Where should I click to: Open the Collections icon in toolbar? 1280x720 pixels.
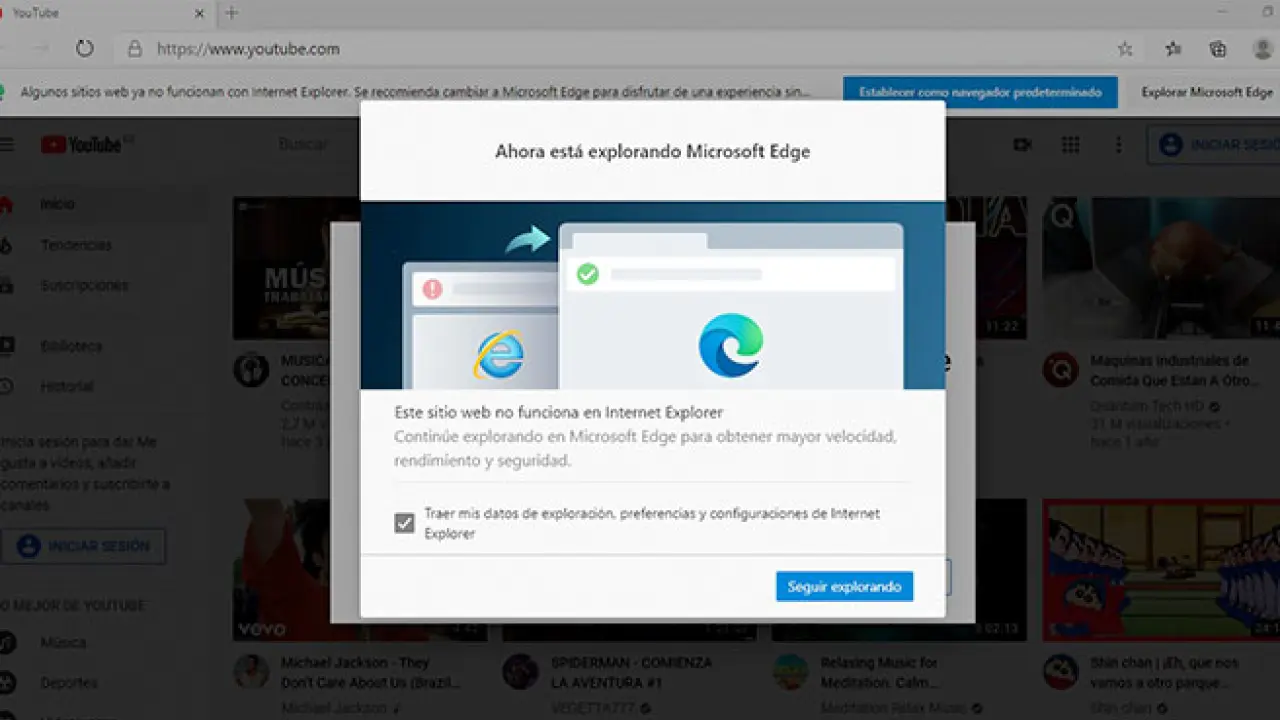pos(1217,49)
